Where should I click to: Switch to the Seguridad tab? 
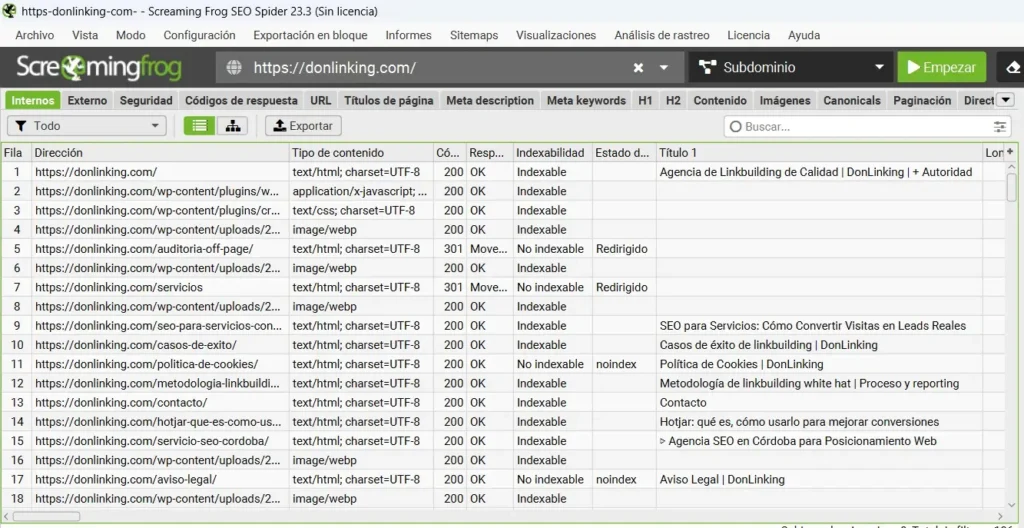(146, 101)
